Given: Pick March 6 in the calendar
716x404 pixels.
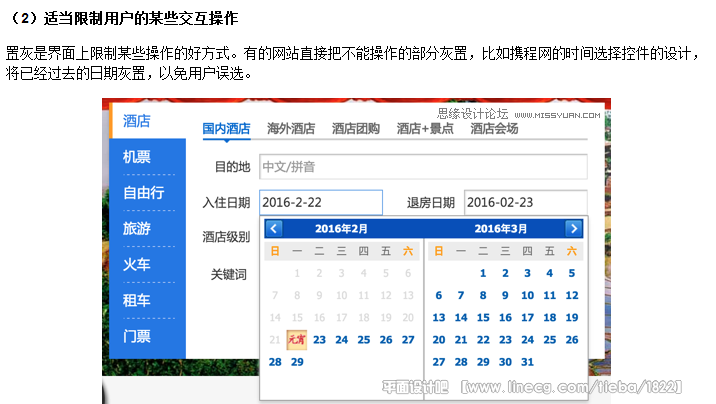Looking at the screenshot, I should 438,295.
